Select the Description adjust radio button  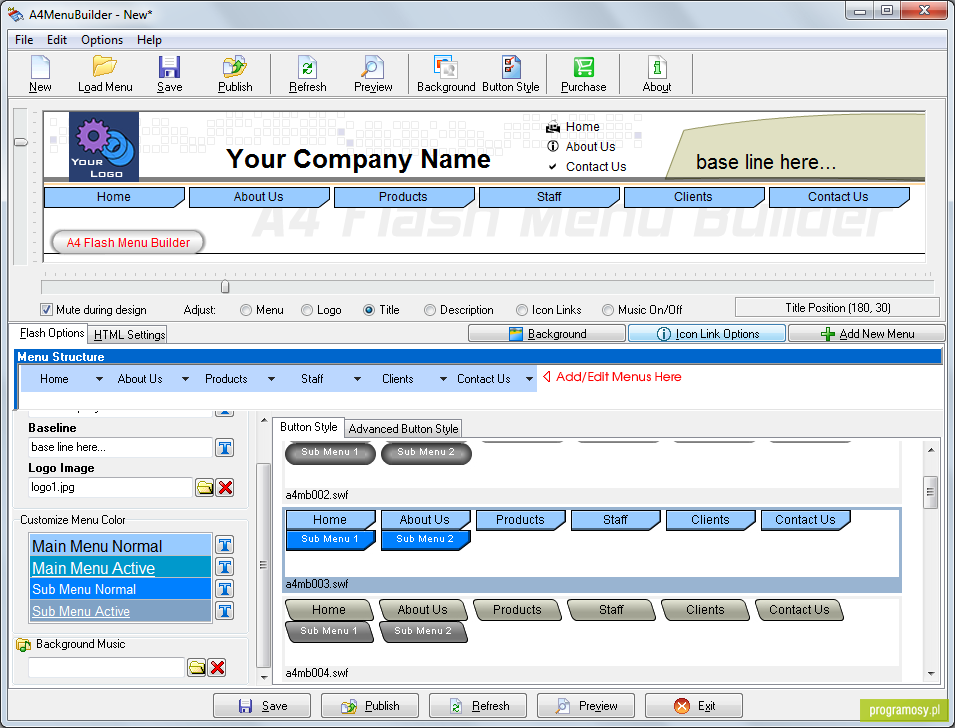click(430, 310)
